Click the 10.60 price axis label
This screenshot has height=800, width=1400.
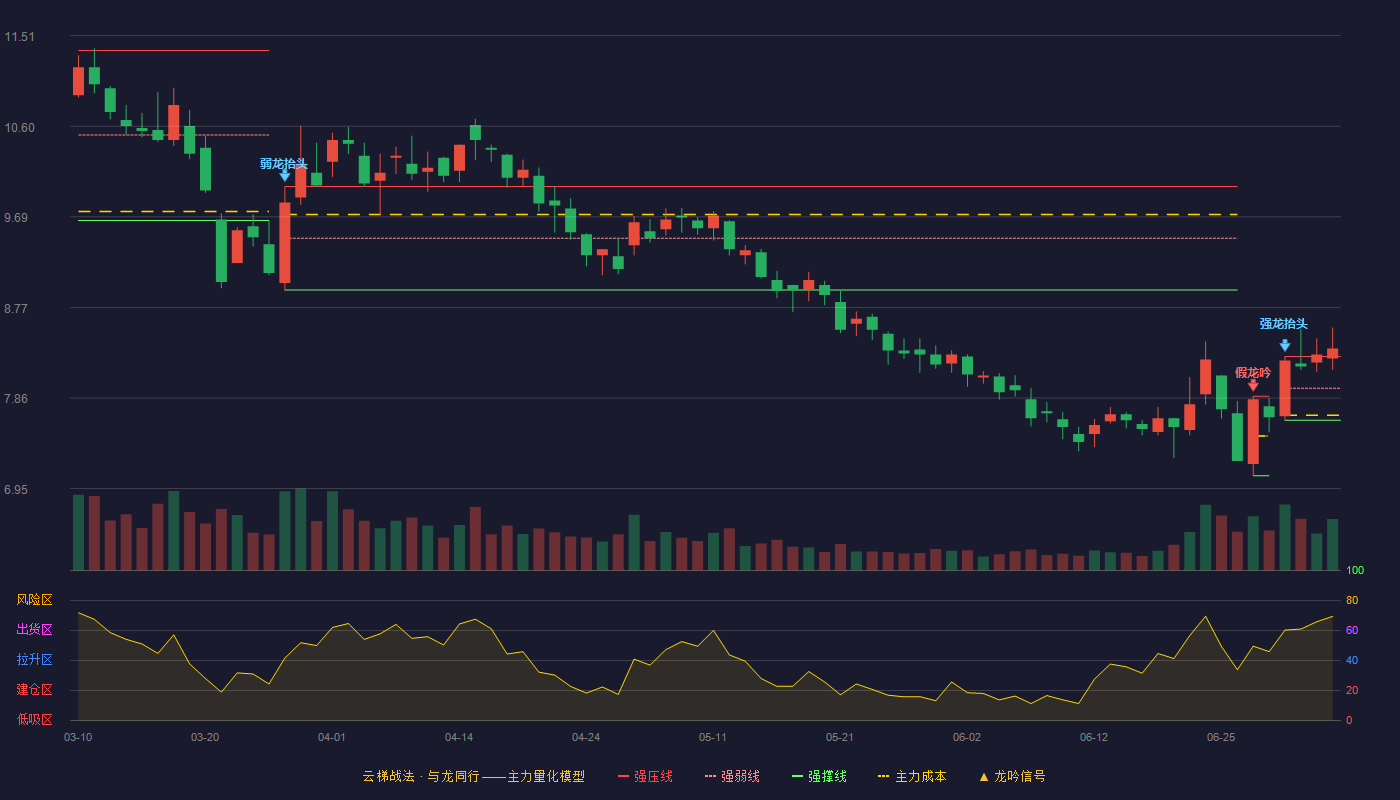19,128
